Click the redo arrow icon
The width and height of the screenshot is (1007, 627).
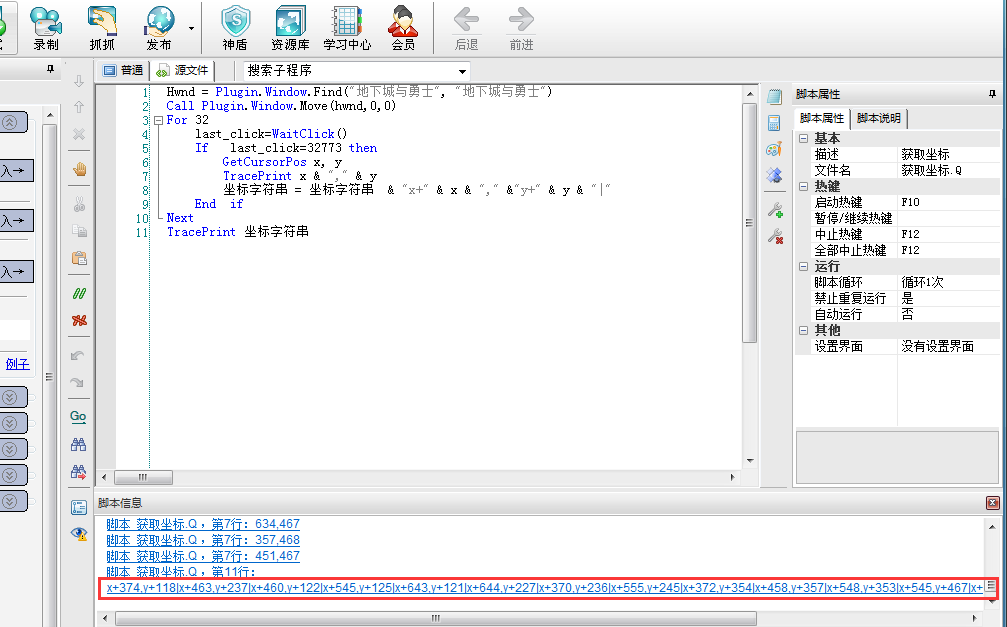(x=78, y=382)
